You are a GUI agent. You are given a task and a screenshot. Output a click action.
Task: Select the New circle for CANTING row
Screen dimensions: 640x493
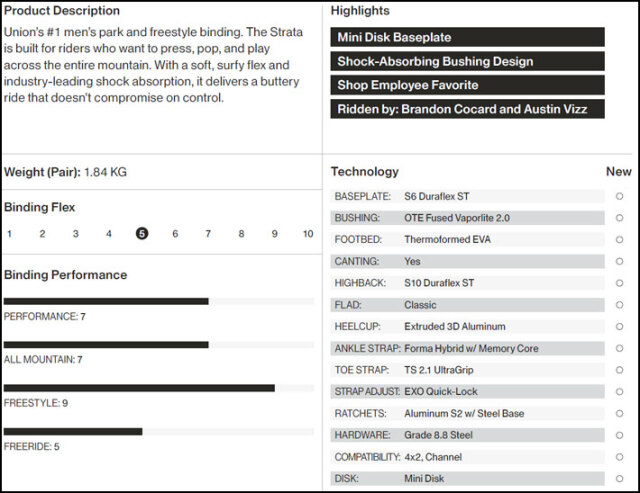[x=619, y=261]
